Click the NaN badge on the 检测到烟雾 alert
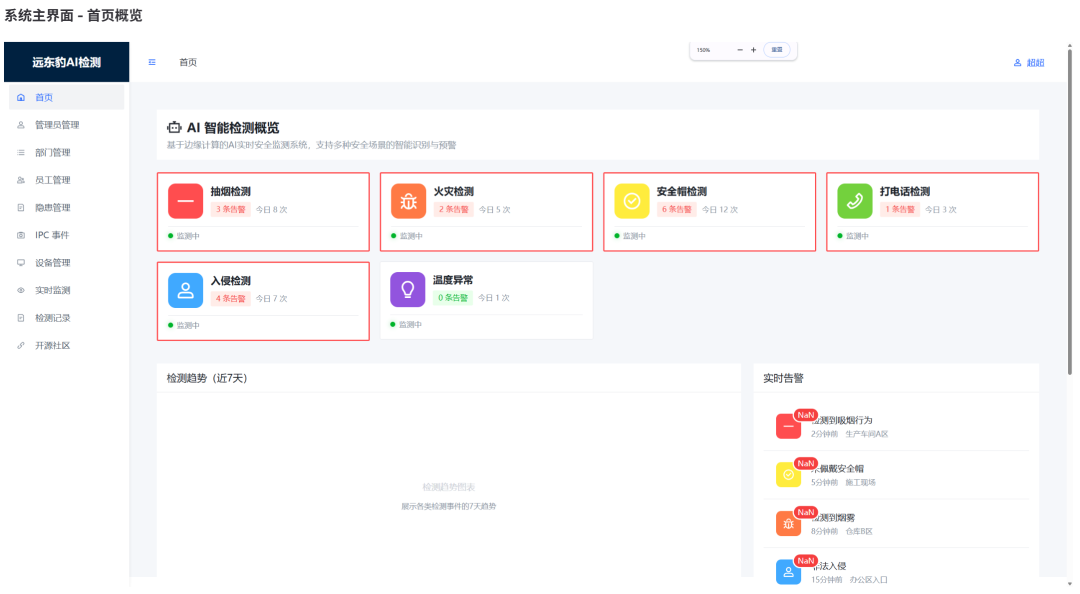Viewport: 1080px width, 594px height. (x=806, y=512)
